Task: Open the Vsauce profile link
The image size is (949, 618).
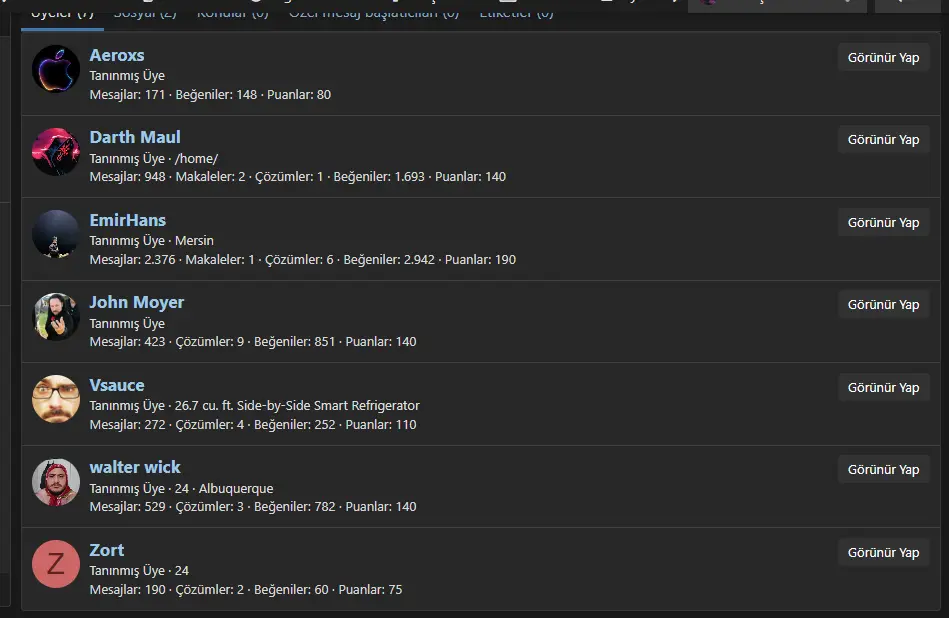Action: tap(117, 385)
